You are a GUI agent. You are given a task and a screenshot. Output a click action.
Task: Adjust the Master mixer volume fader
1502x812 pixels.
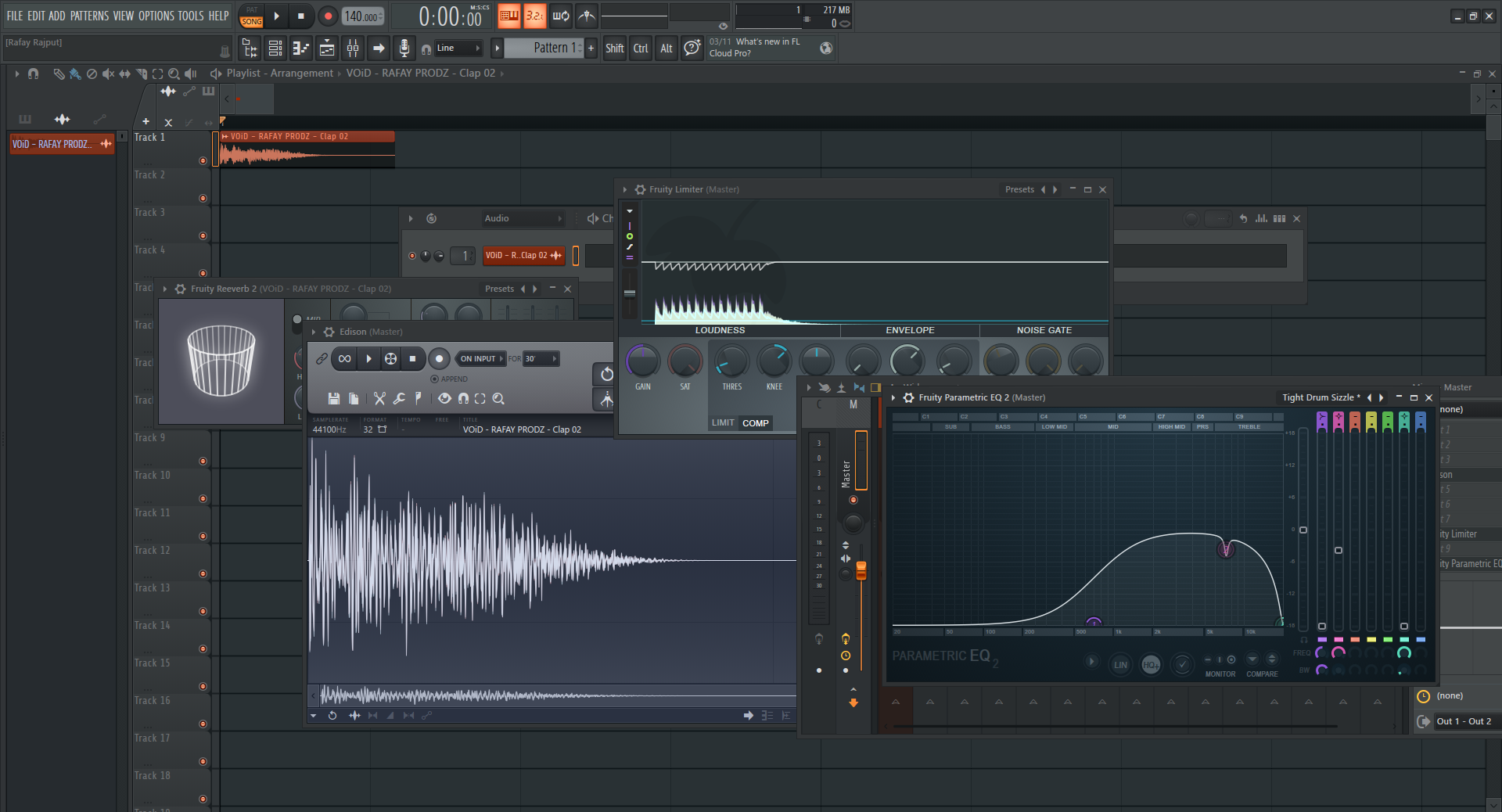tap(861, 571)
